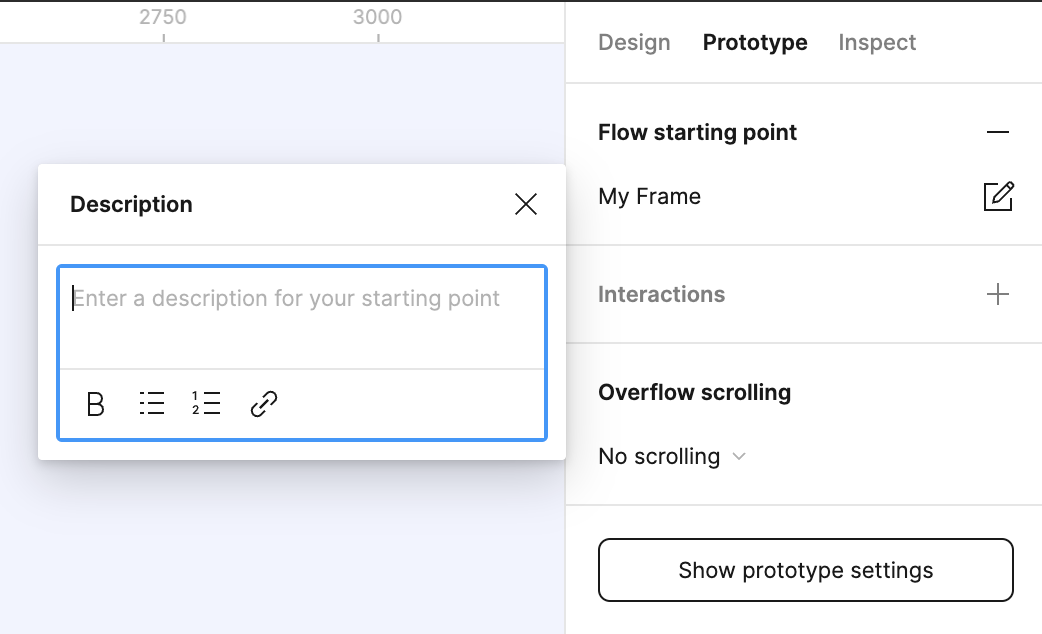
Task: Select the My Frame flow name
Action: coord(649,197)
